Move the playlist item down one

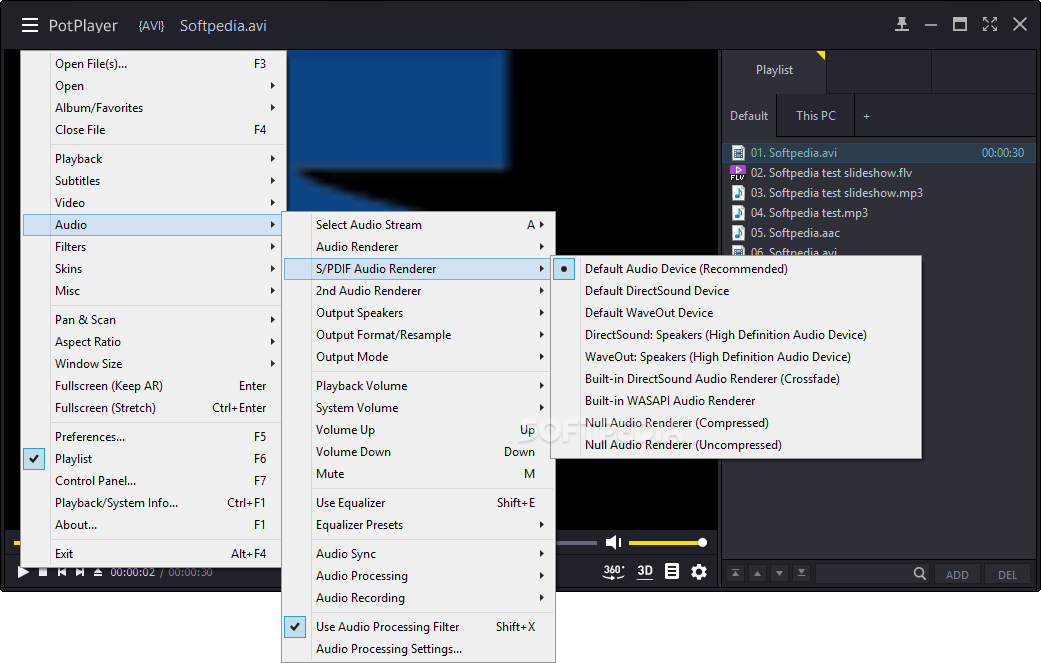[779, 573]
